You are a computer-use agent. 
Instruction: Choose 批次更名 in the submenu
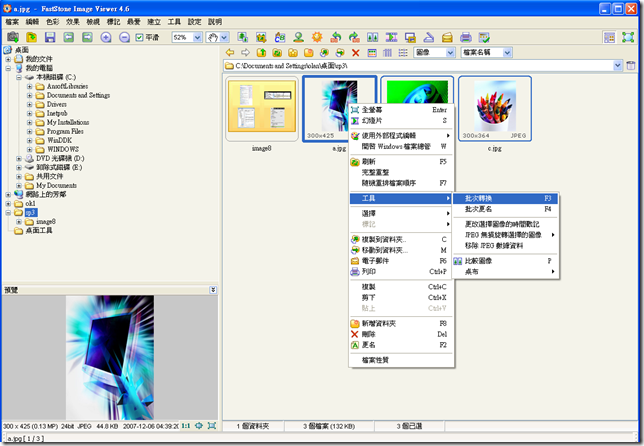pyautogui.click(x=506, y=209)
